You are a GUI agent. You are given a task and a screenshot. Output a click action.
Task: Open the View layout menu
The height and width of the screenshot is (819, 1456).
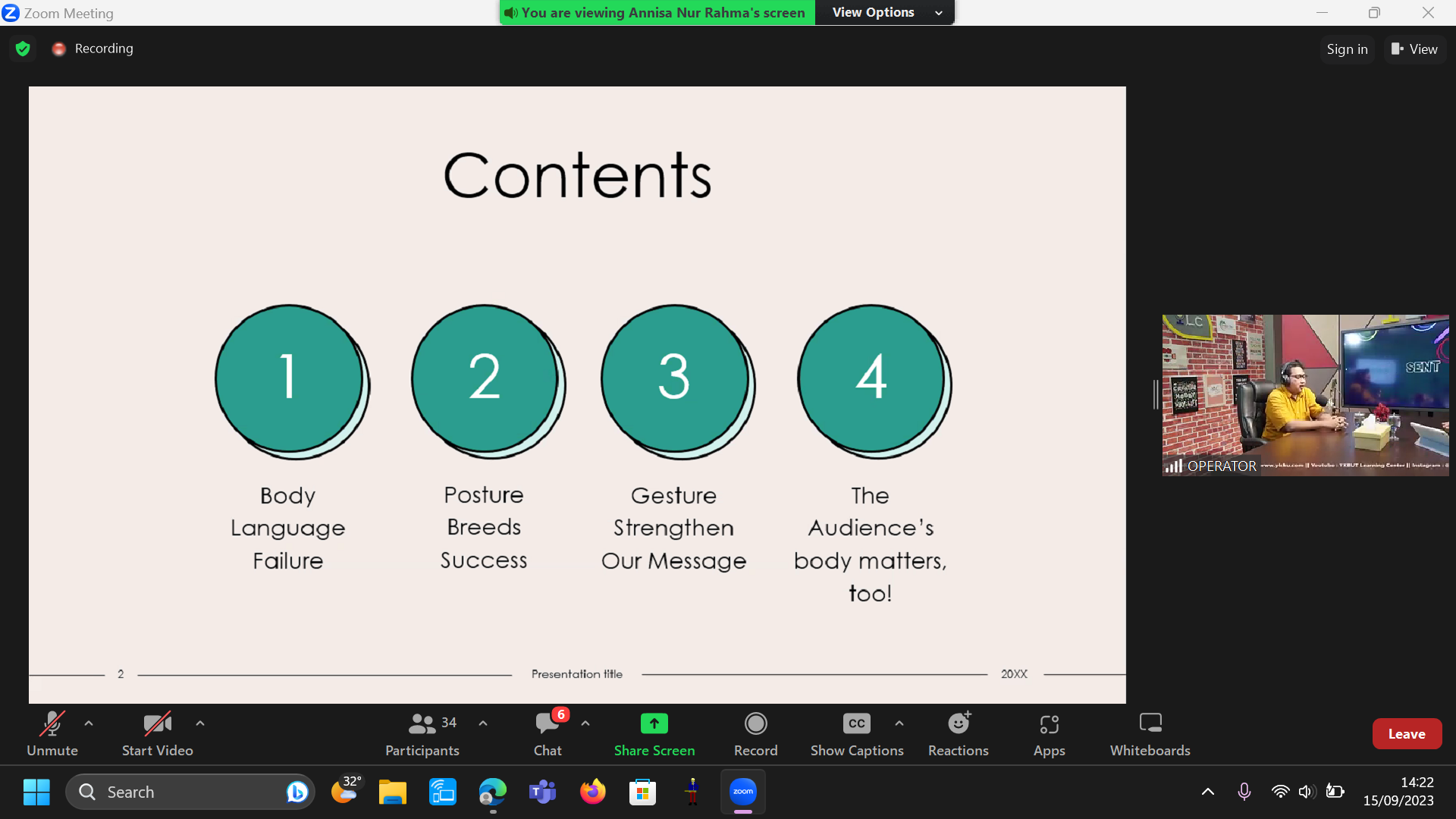[x=1414, y=49]
